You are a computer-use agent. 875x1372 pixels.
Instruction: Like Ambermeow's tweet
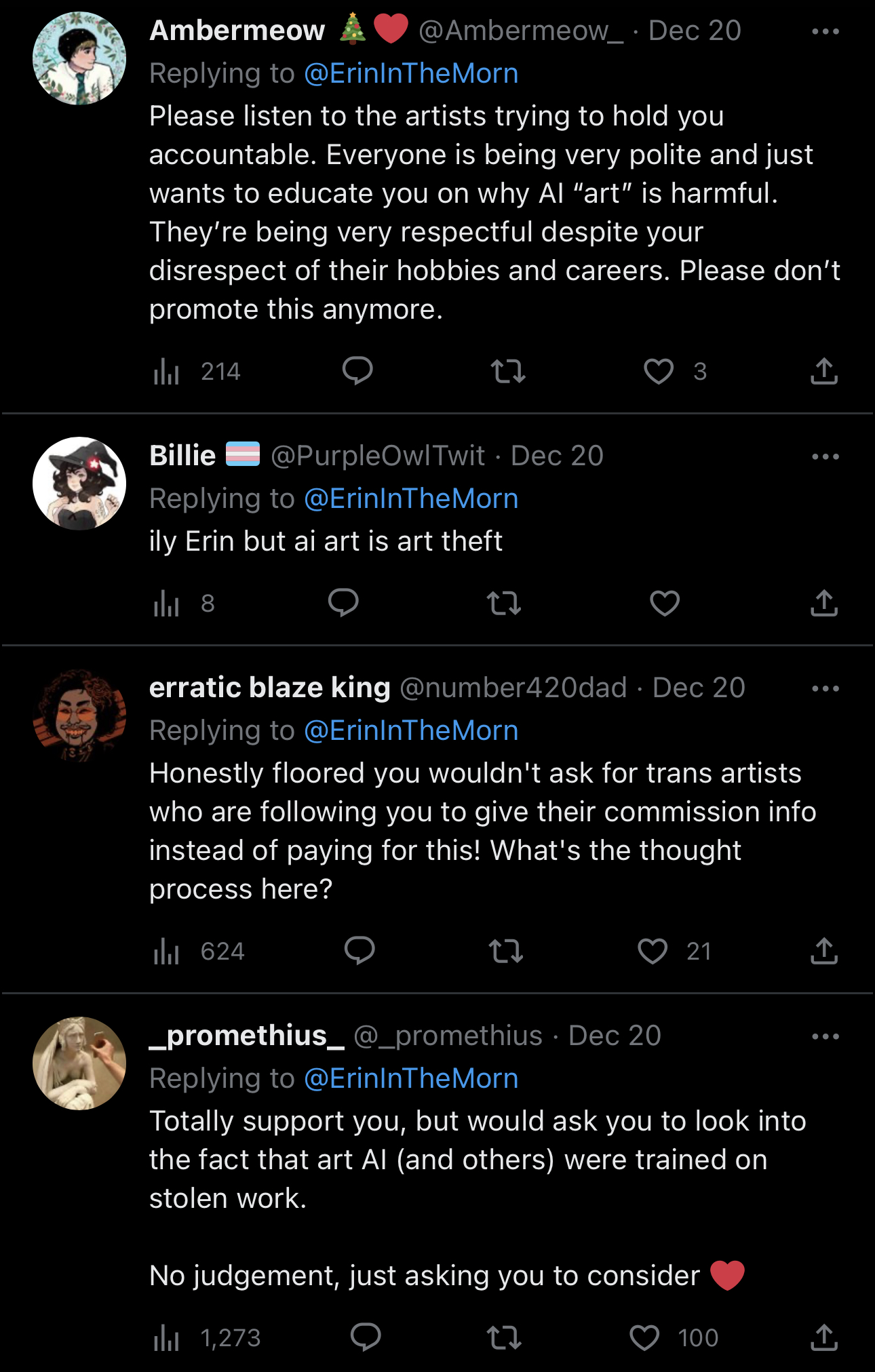(658, 371)
